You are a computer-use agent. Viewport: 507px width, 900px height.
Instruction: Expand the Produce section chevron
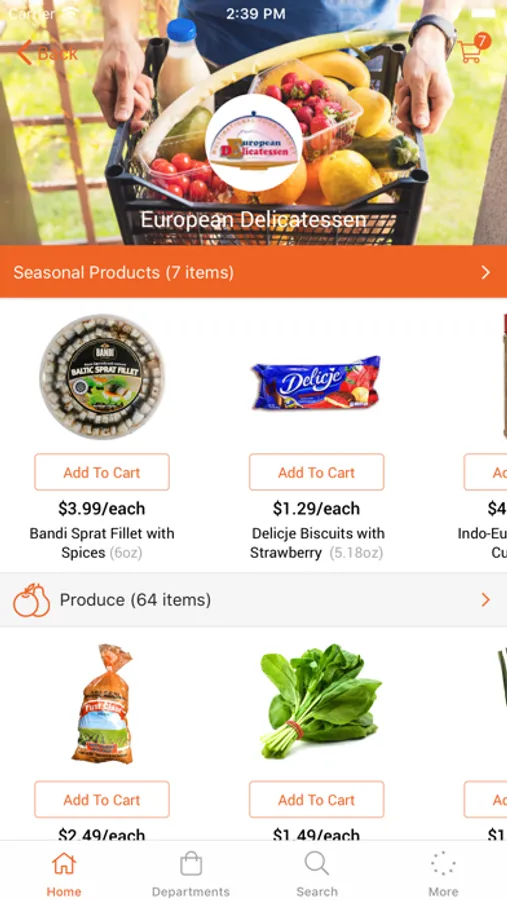pos(486,600)
